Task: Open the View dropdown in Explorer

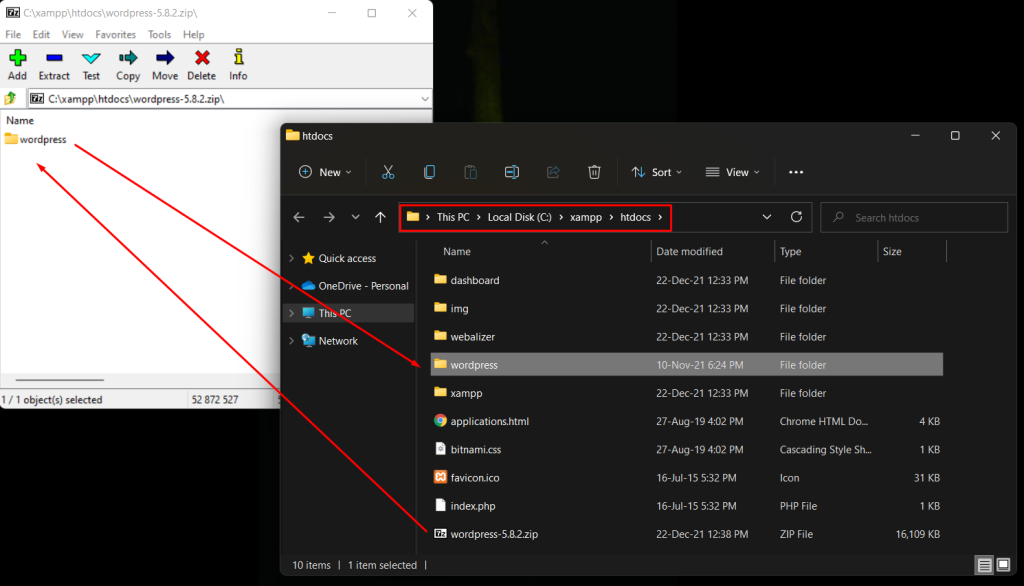Action: pyautogui.click(x=733, y=172)
